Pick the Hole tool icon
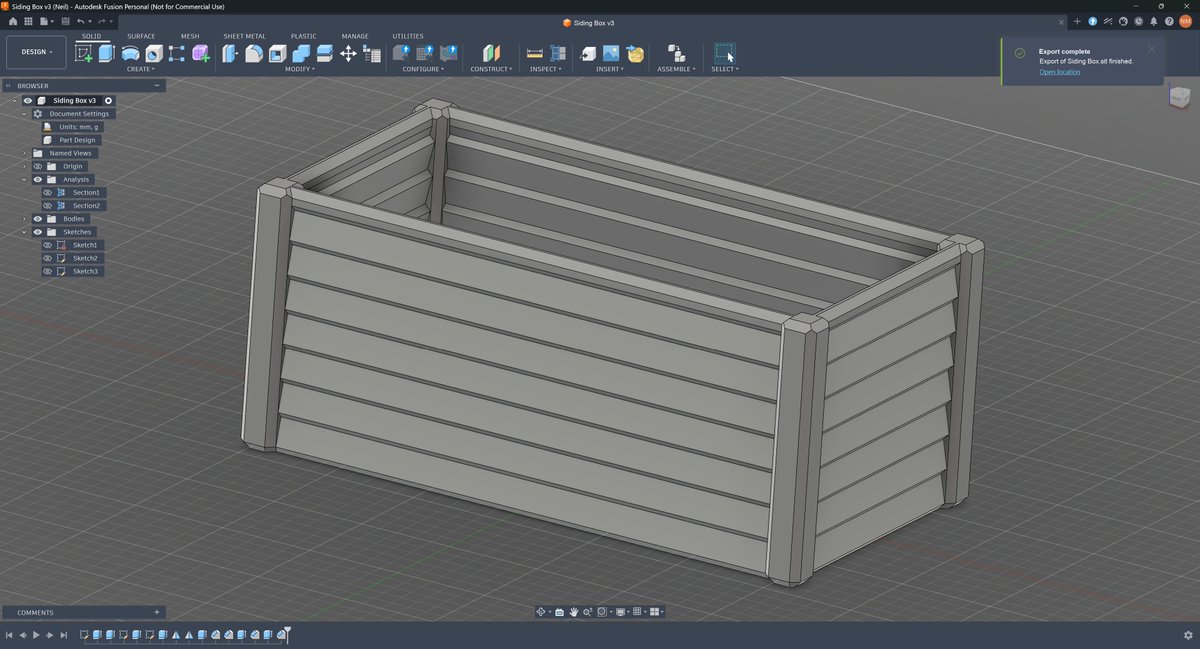 click(154, 54)
